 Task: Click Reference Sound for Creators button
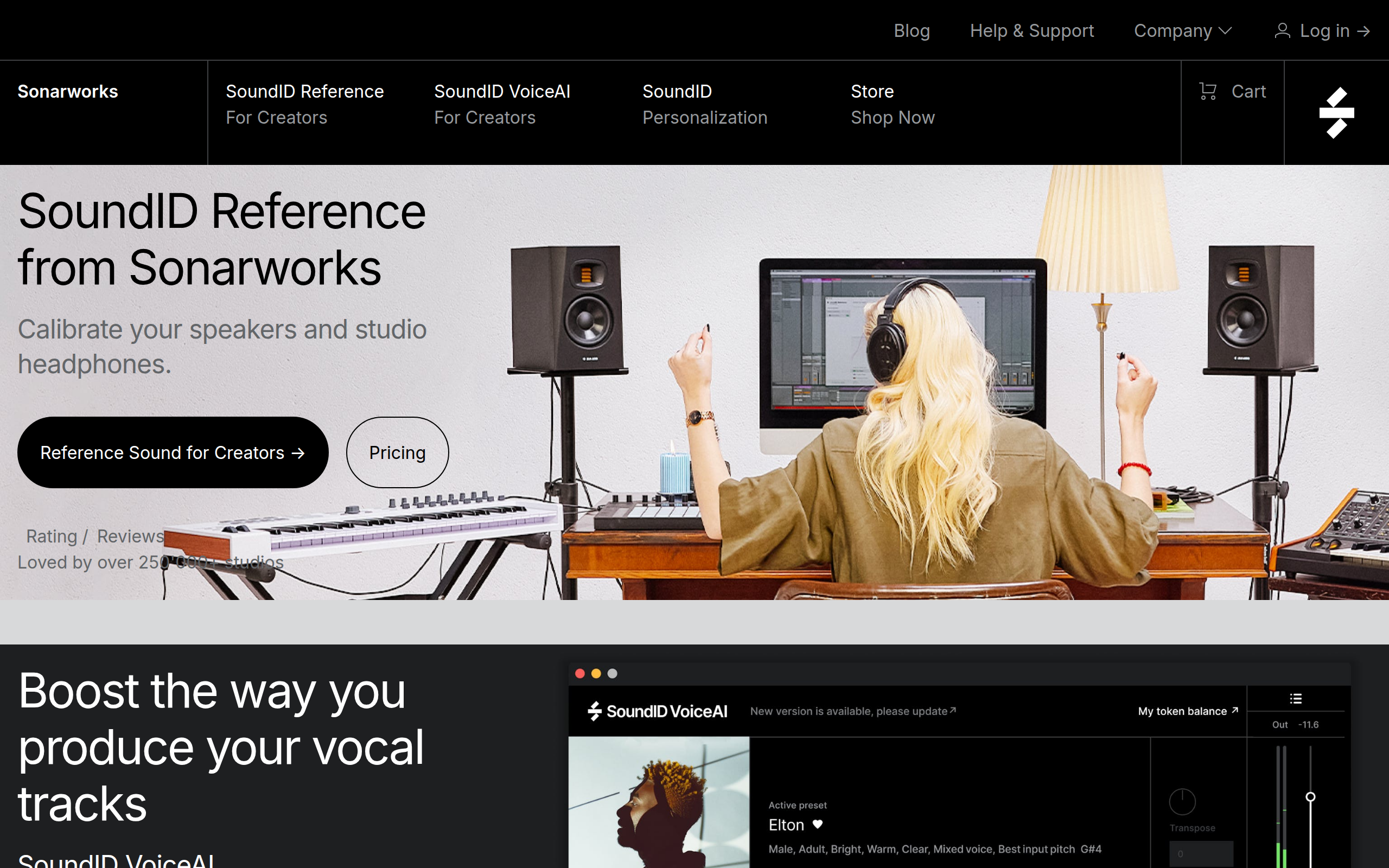coord(173,452)
